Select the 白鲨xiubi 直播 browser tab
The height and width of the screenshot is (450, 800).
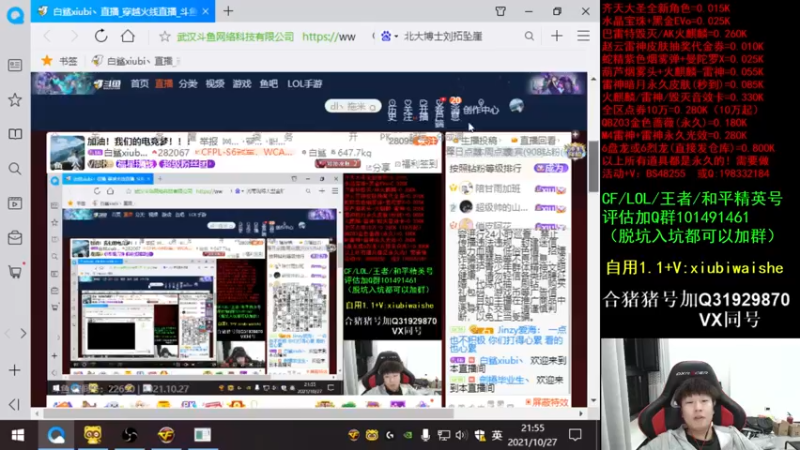[x=122, y=11]
